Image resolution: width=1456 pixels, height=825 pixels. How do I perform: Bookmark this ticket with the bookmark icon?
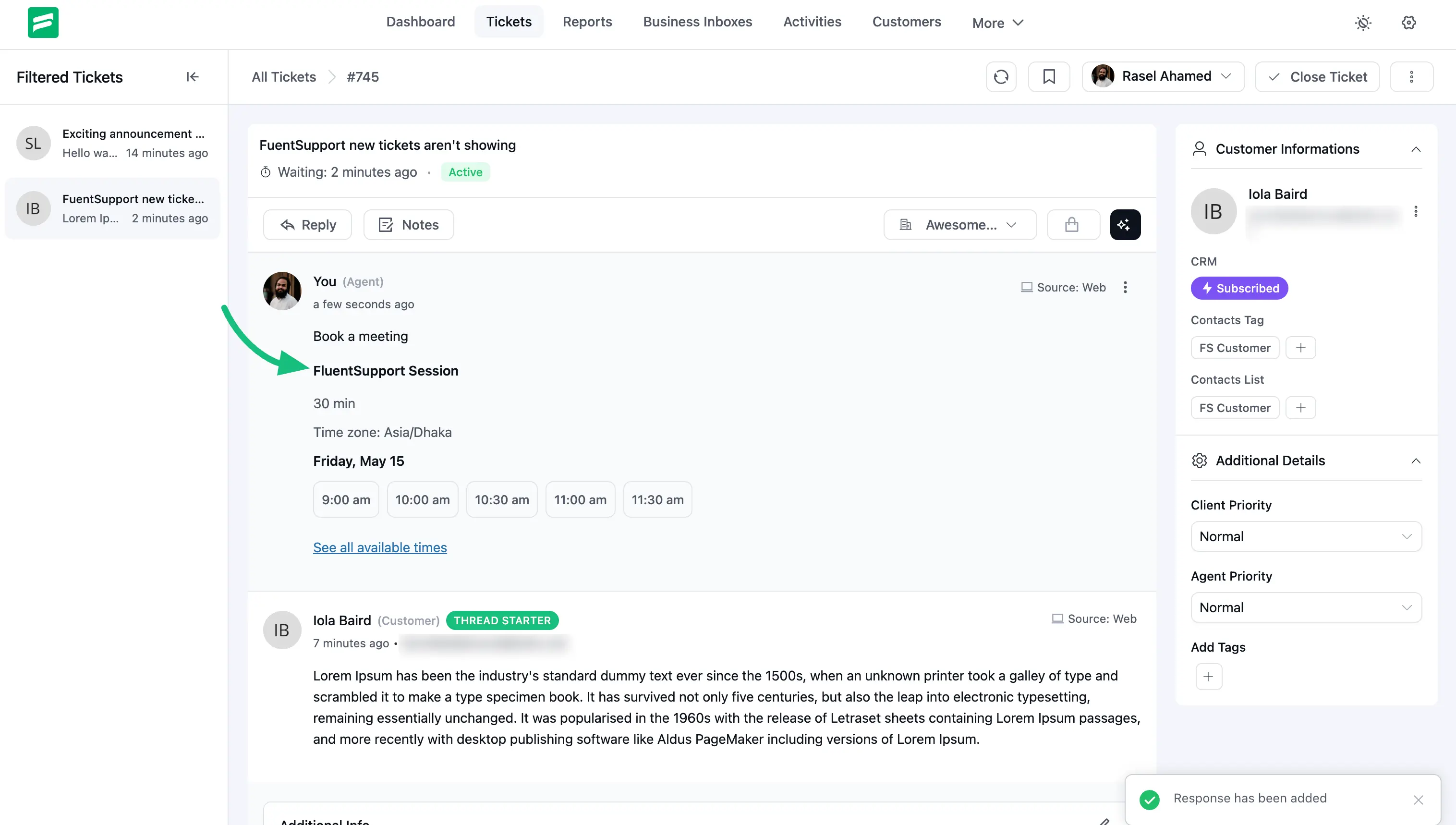(x=1049, y=76)
